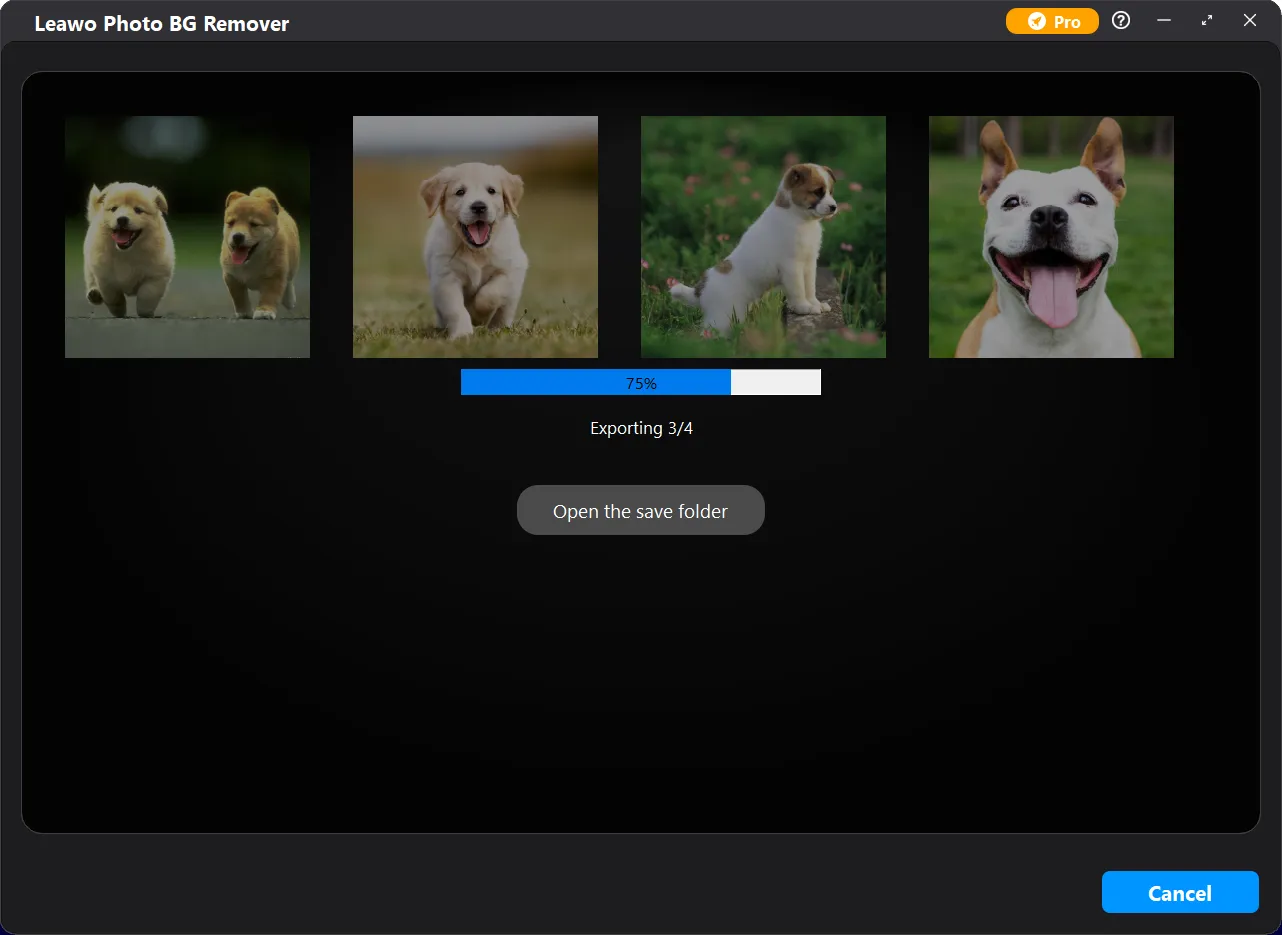The height and width of the screenshot is (935, 1282).
Task: Select the smiling white dog with tongue thumbnail
Action: click(x=1051, y=237)
